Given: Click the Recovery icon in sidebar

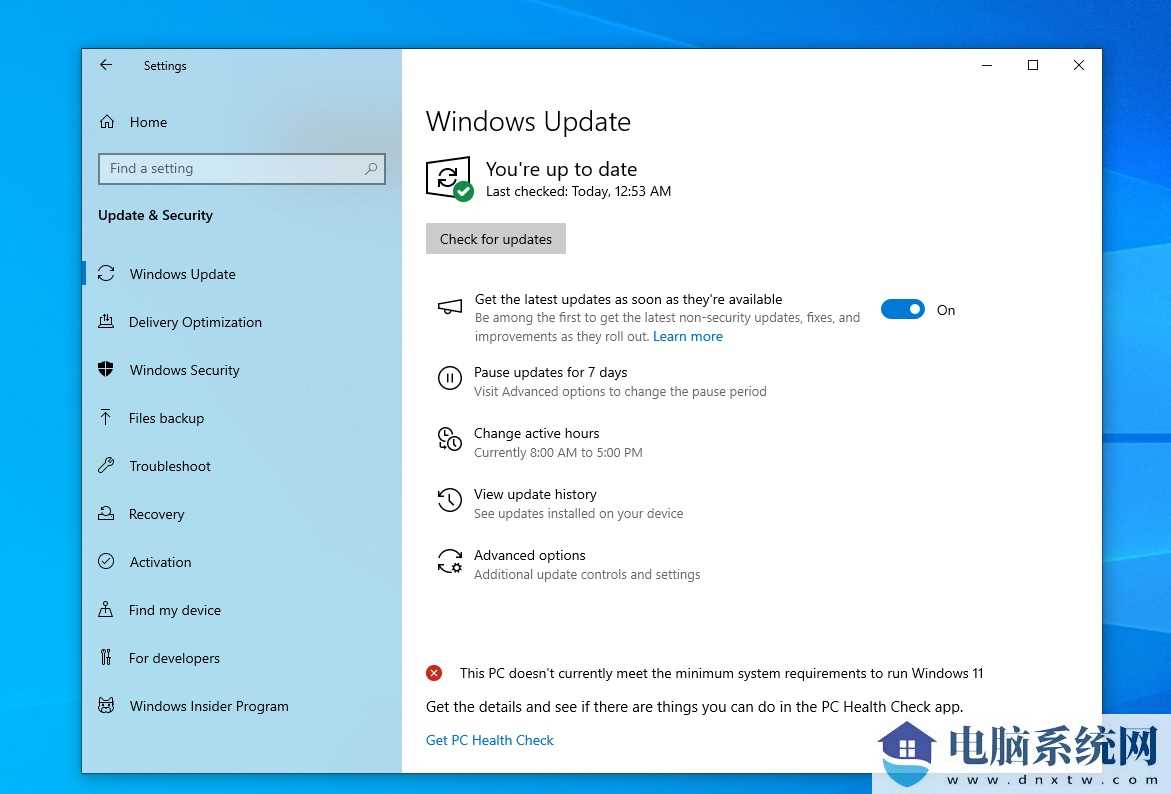Looking at the screenshot, I should 106,513.
